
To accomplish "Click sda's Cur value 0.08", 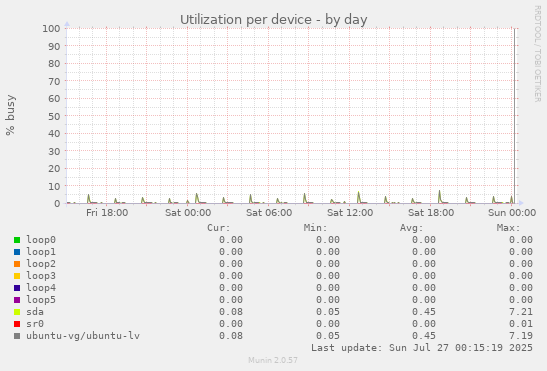I will tap(231, 312).
